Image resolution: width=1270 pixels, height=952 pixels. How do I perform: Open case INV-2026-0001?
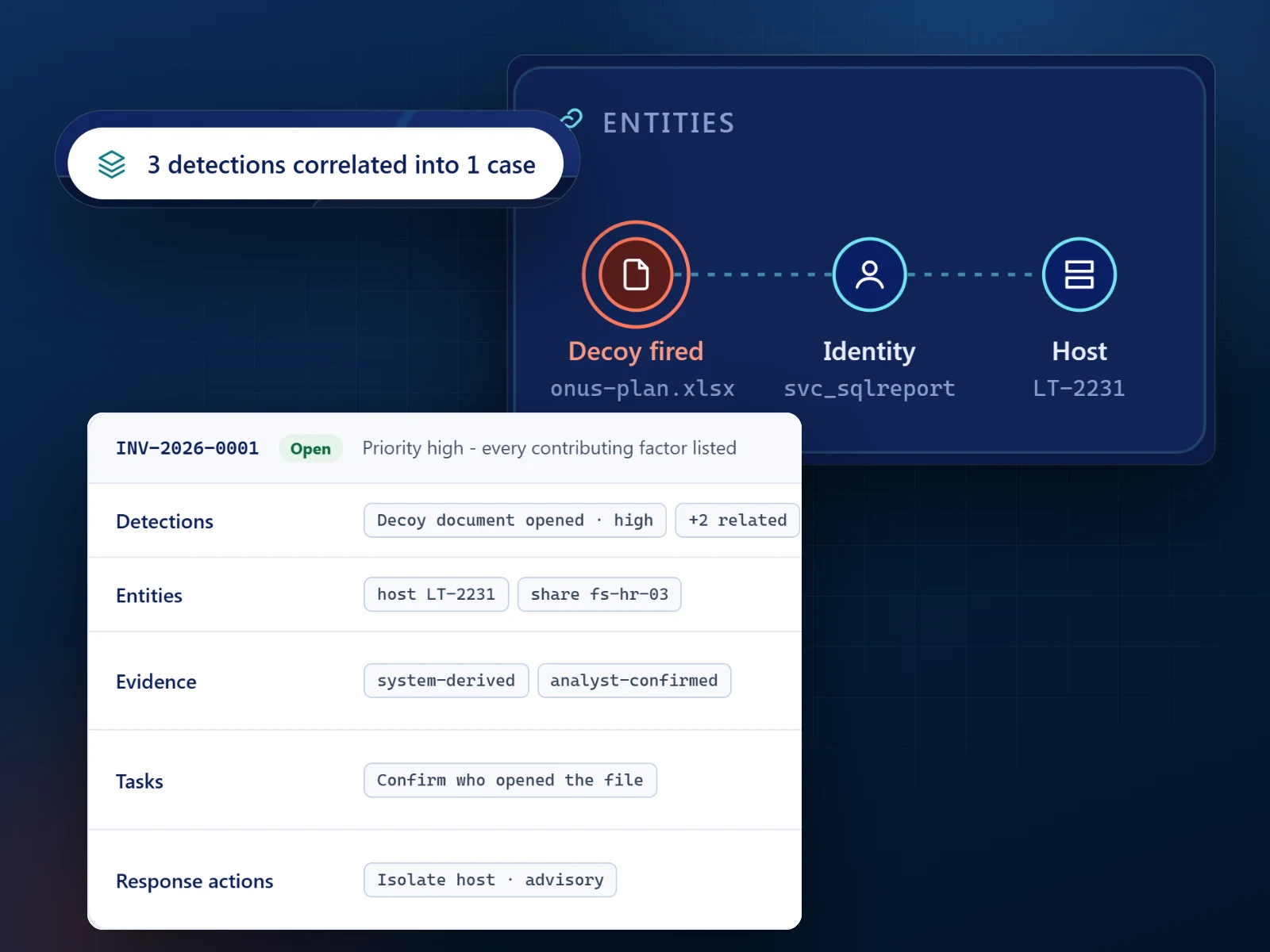coord(187,448)
